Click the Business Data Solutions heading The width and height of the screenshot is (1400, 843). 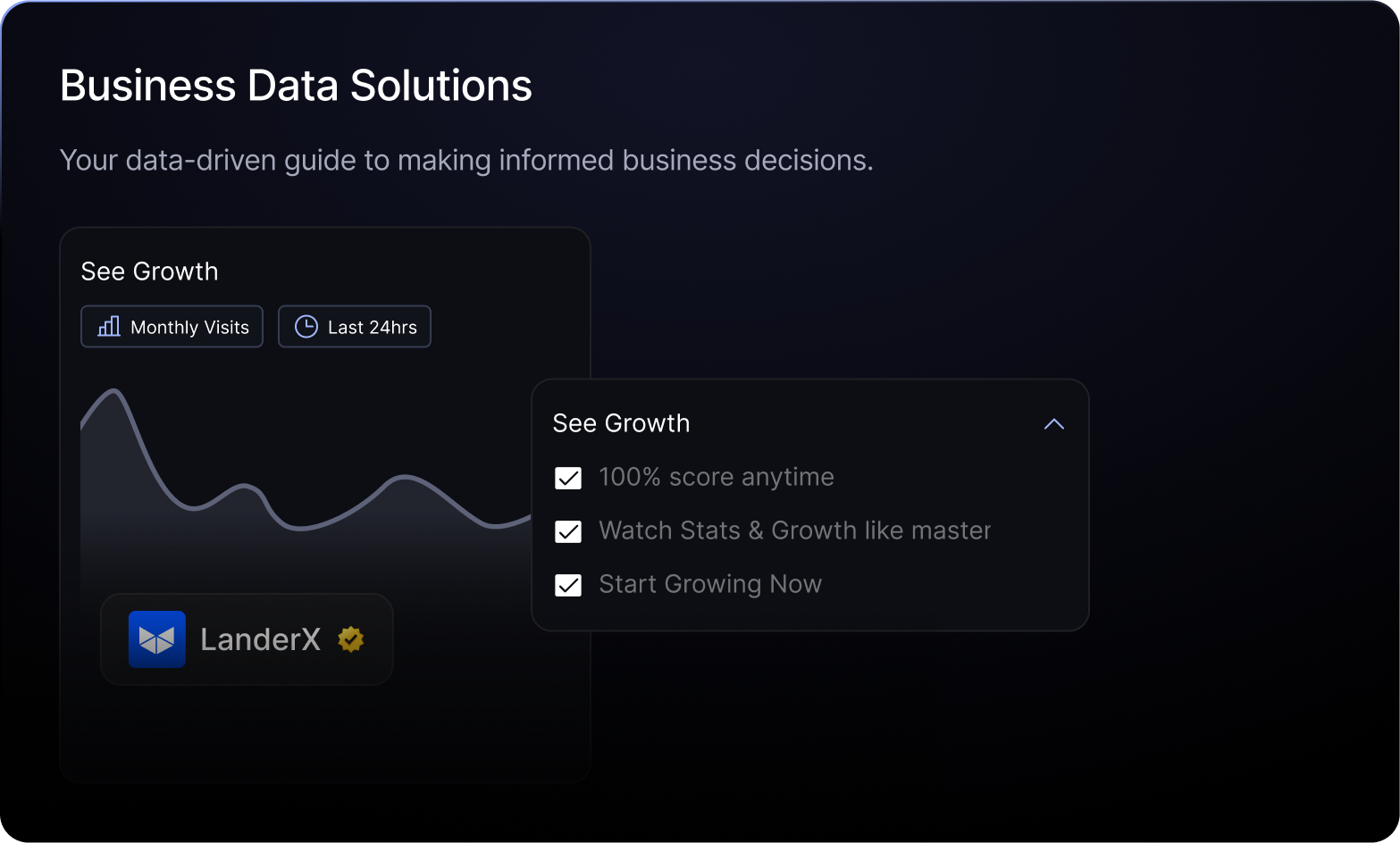coord(296,86)
